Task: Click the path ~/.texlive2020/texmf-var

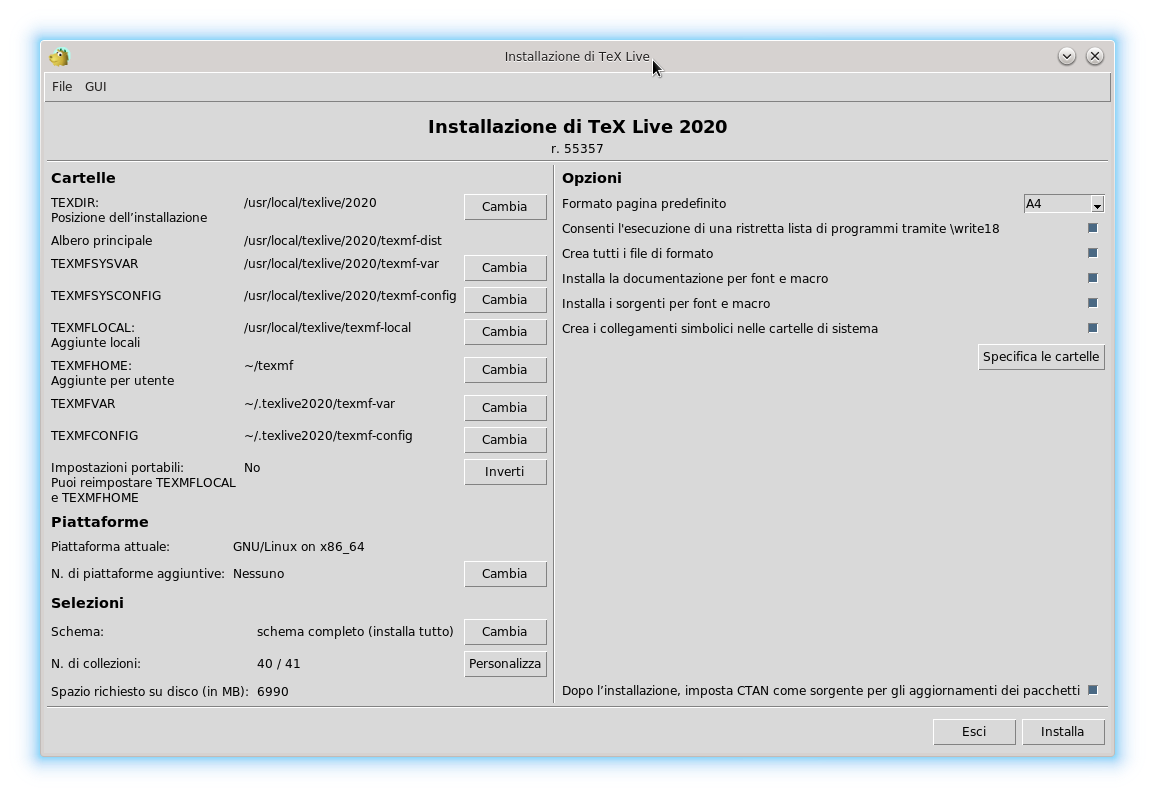Action: pyautogui.click(x=319, y=404)
